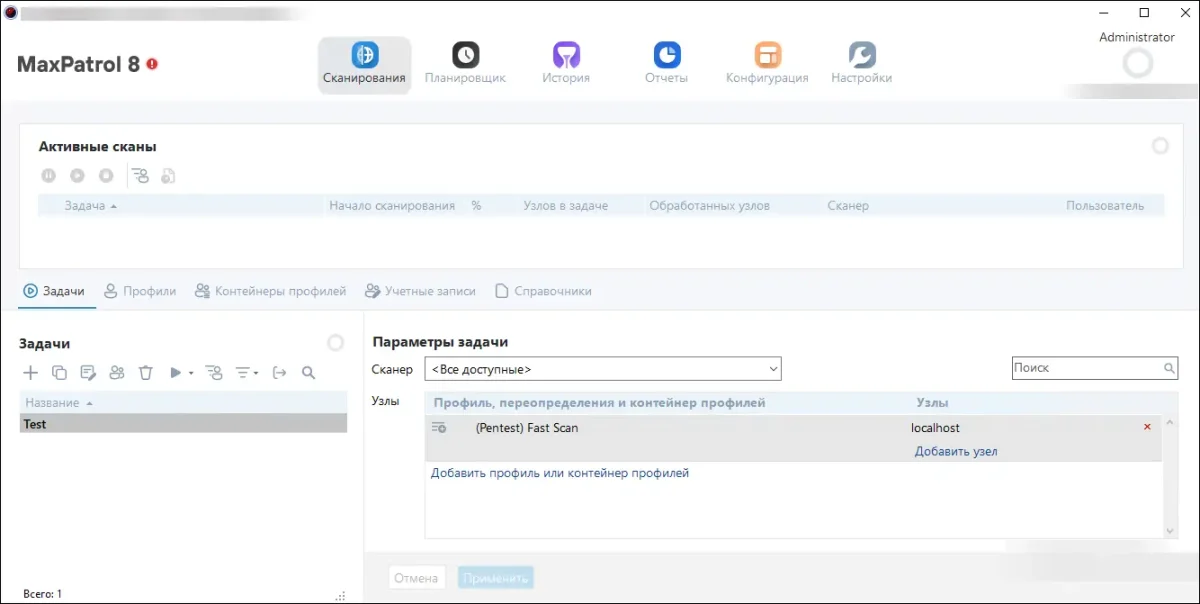Click the duplicate task icon
This screenshot has height=604, width=1200.
[x=59, y=373]
